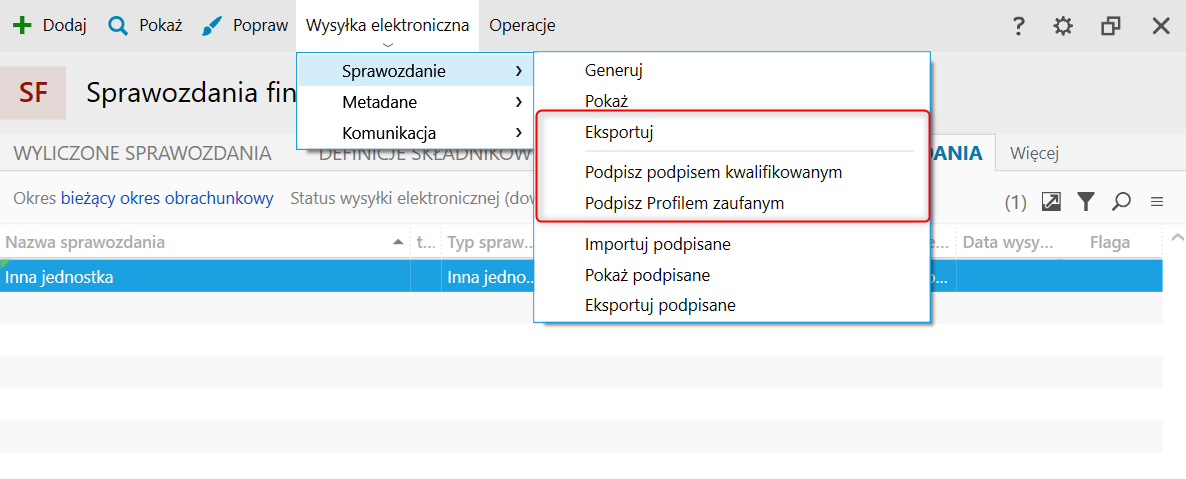
Task: Expand the Metadane submenu
Action: click(415, 101)
